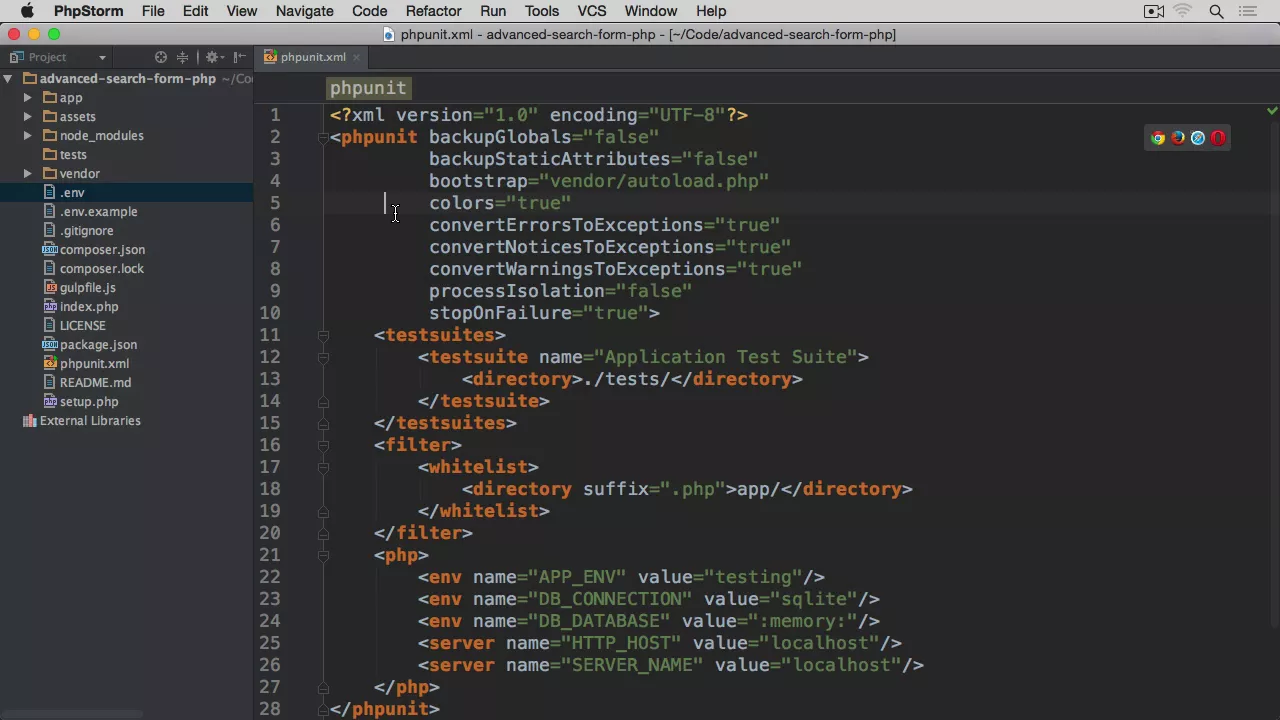
Task: Open the Help menu
Action: [710, 11]
